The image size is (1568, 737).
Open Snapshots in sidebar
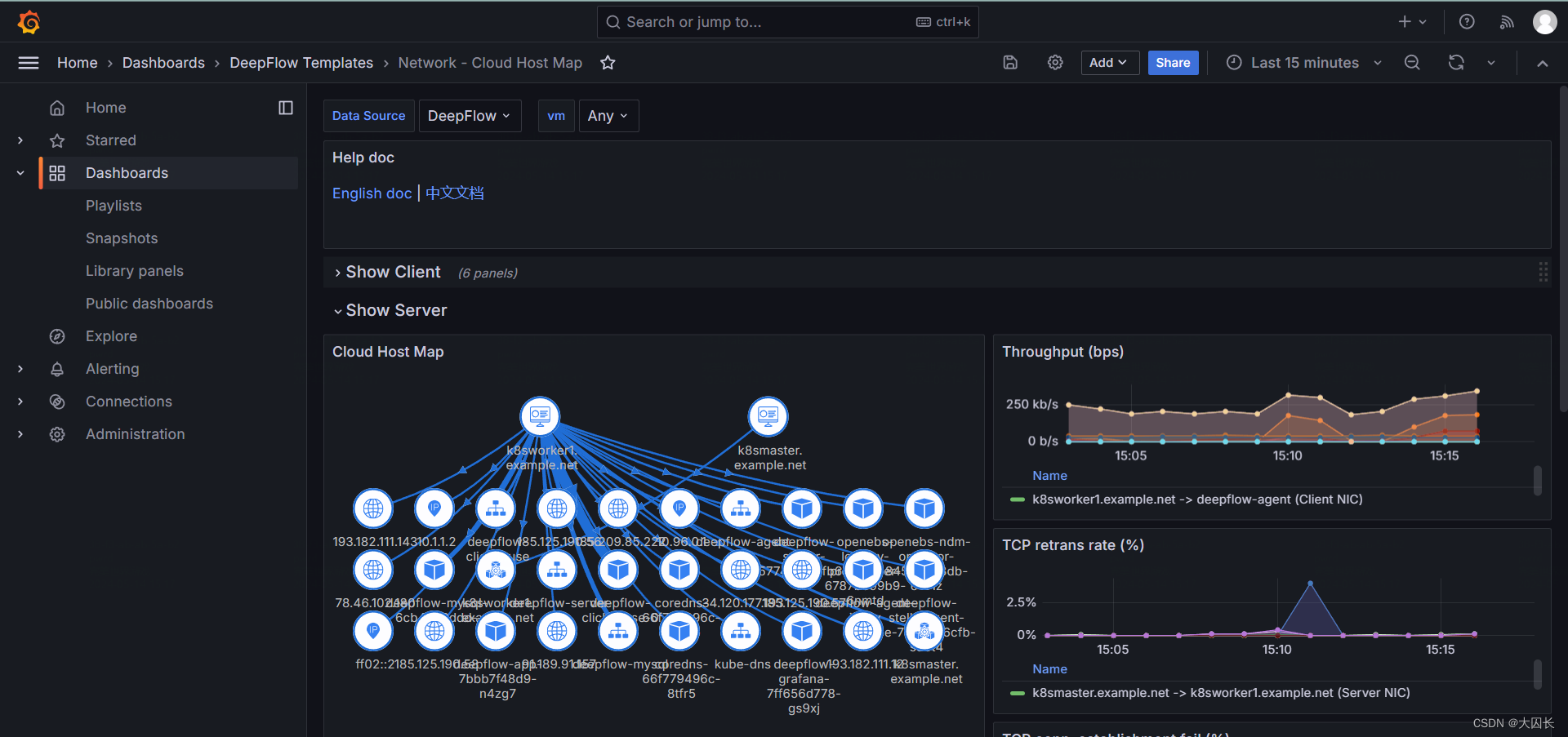(122, 238)
